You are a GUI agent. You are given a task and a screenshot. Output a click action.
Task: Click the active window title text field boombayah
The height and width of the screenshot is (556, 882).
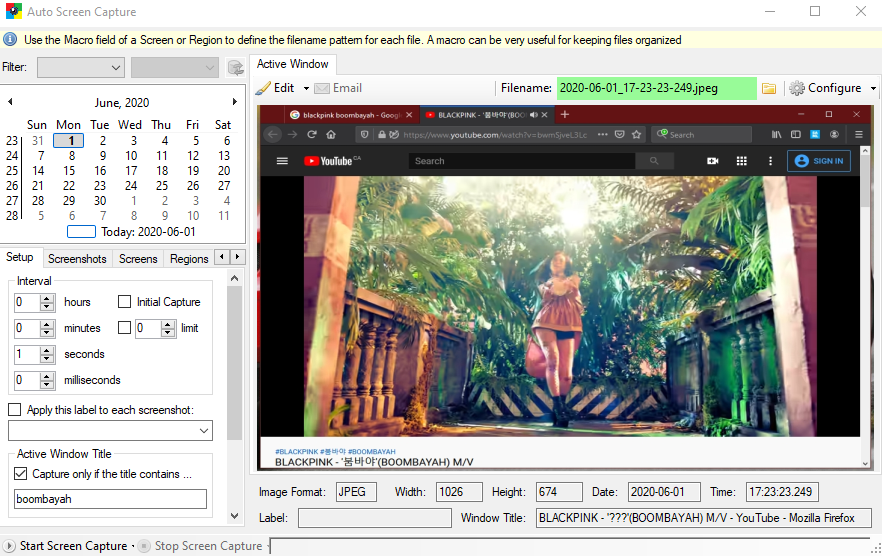[110, 499]
